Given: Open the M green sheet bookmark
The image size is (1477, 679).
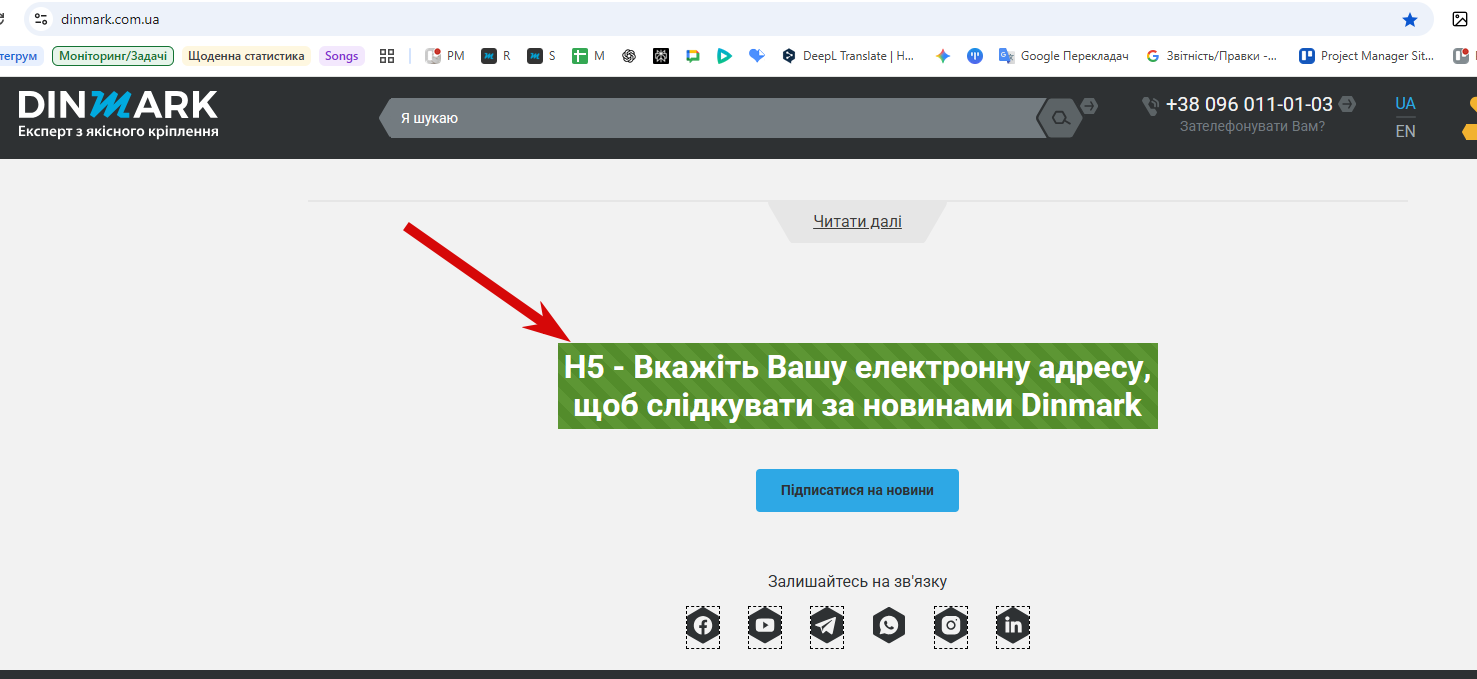Looking at the screenshot, I should click(x=589, y=56).
